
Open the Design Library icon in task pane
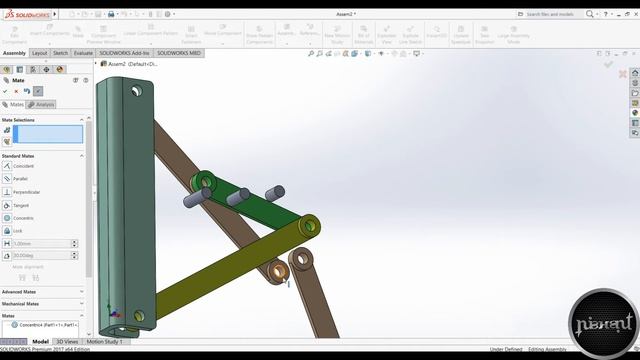(635, 83)
